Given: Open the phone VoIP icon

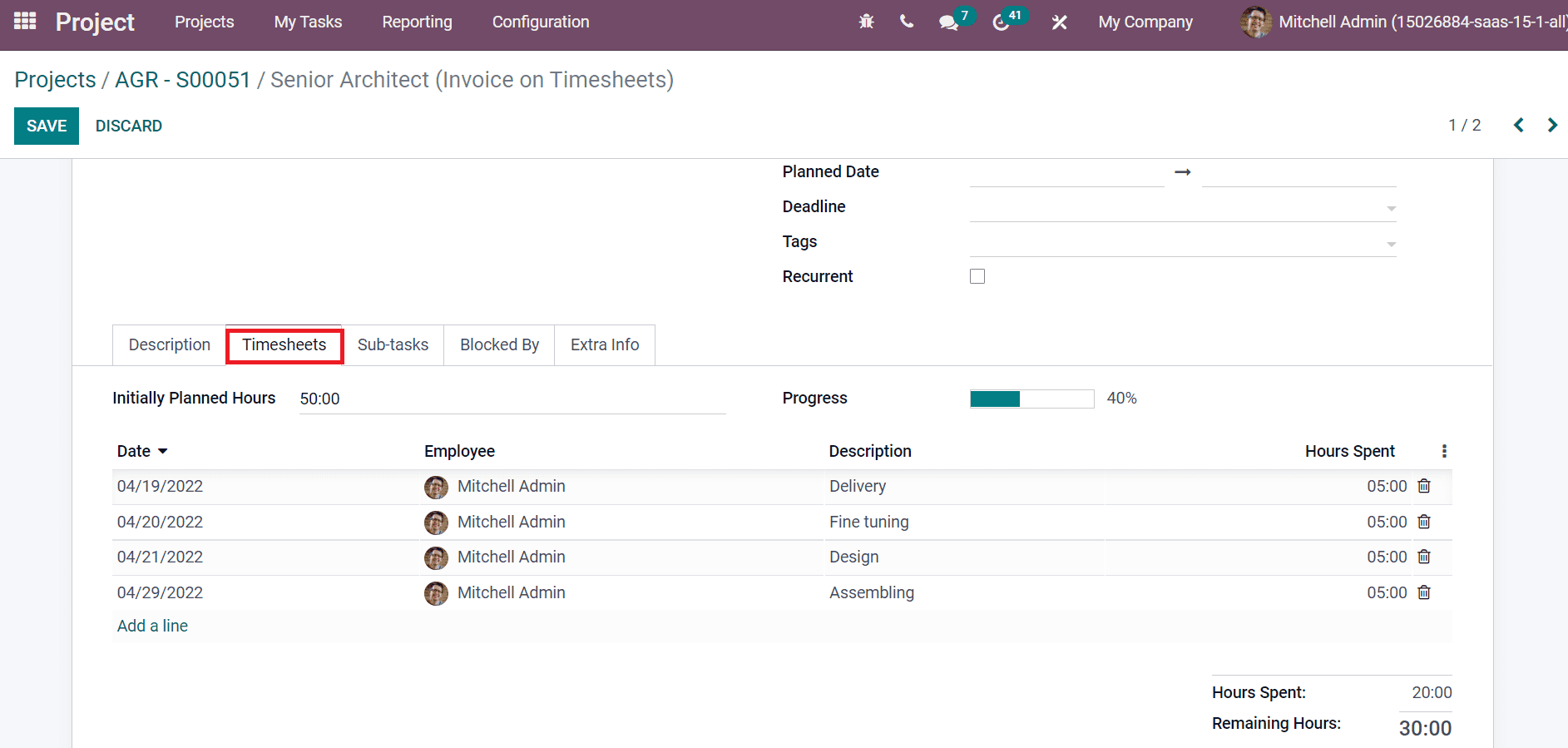Looking at the screenshot, I should click(907, 22).
